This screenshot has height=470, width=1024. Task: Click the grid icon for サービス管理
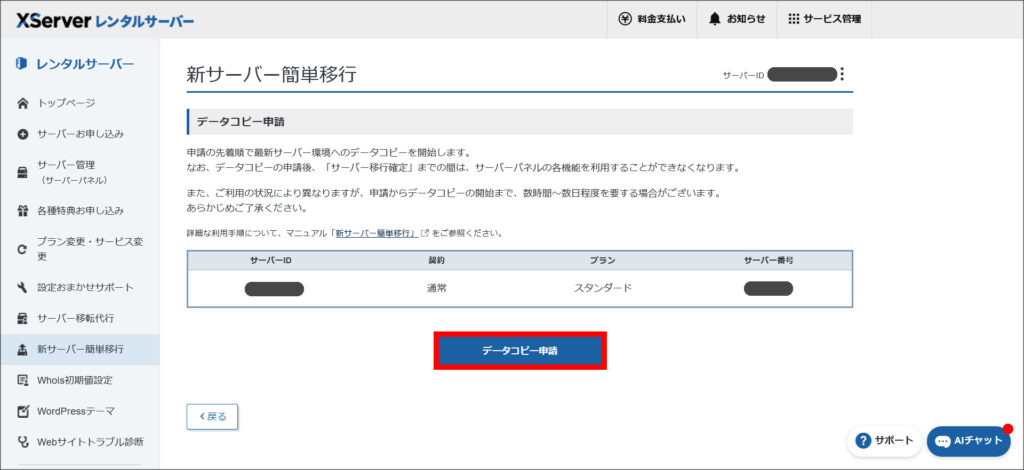793,19
